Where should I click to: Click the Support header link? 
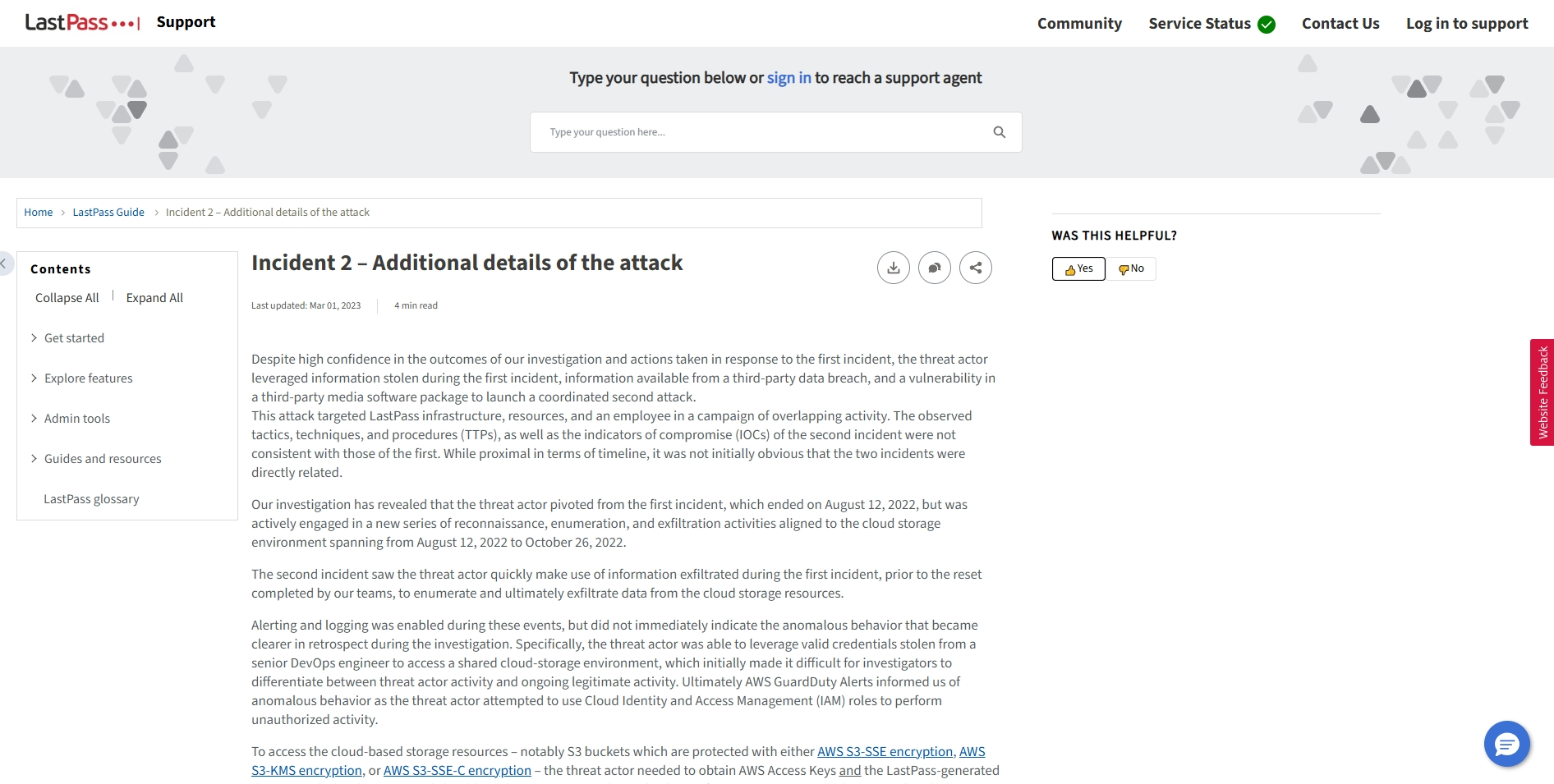coord(186,22)
